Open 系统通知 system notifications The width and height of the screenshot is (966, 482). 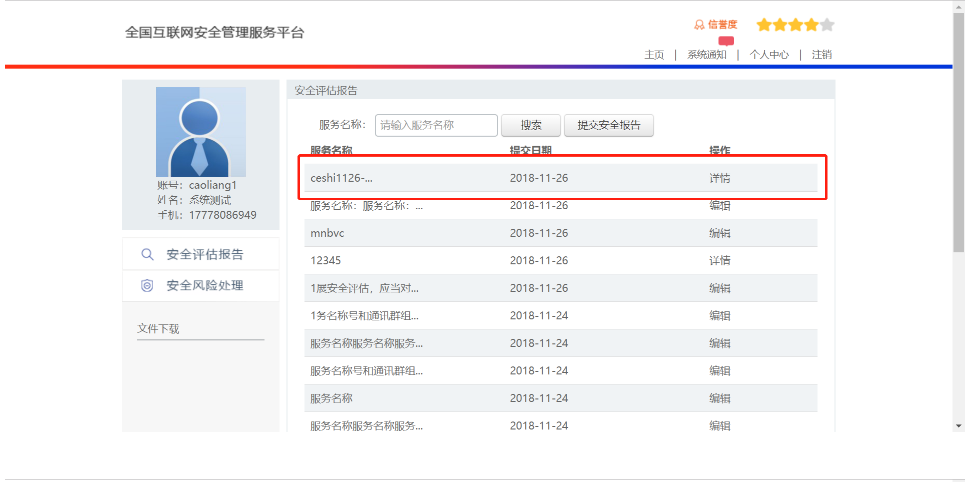pyautogui.click(x=707, y=54)
